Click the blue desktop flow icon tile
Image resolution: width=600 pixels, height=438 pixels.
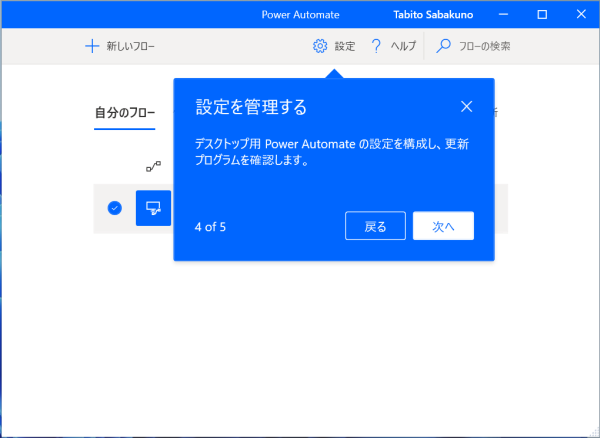pyautogui.click(x=153, y=208)
